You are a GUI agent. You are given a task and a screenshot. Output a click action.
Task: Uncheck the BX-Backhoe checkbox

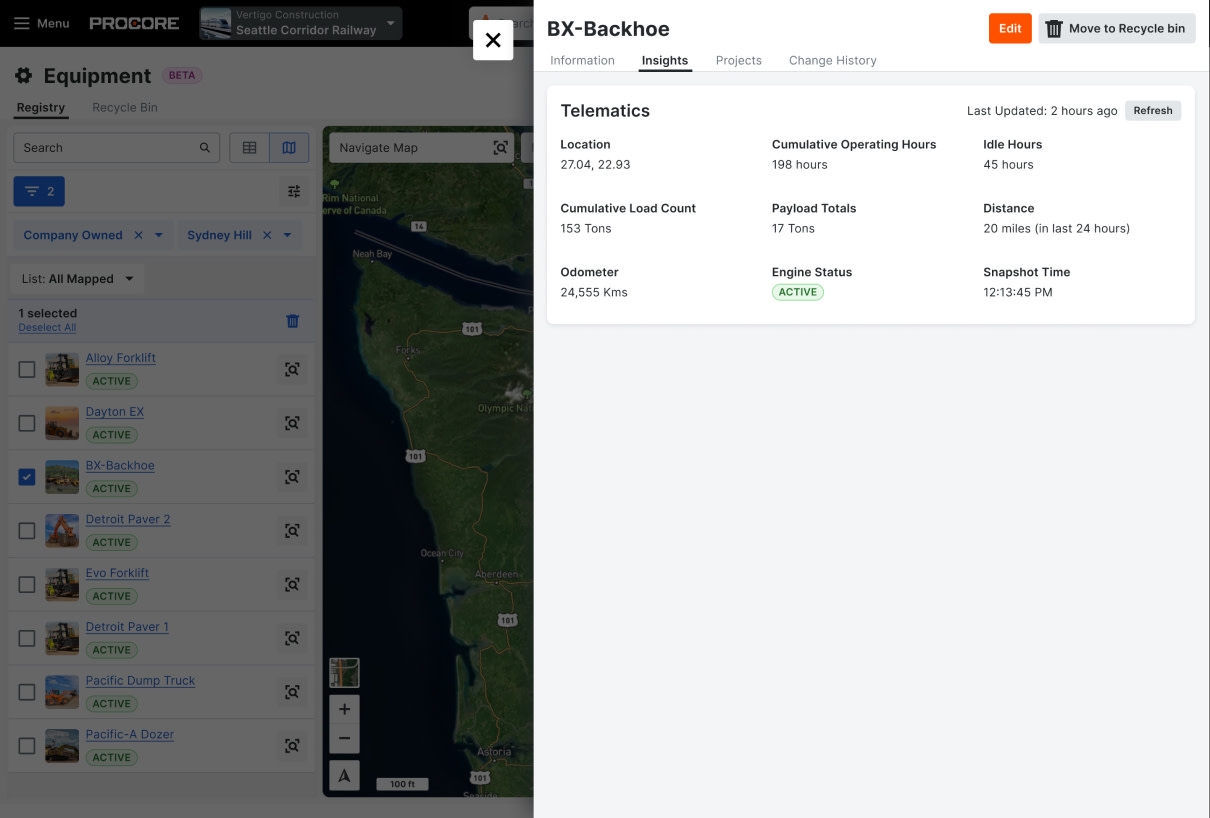click(x=26, y=477)
